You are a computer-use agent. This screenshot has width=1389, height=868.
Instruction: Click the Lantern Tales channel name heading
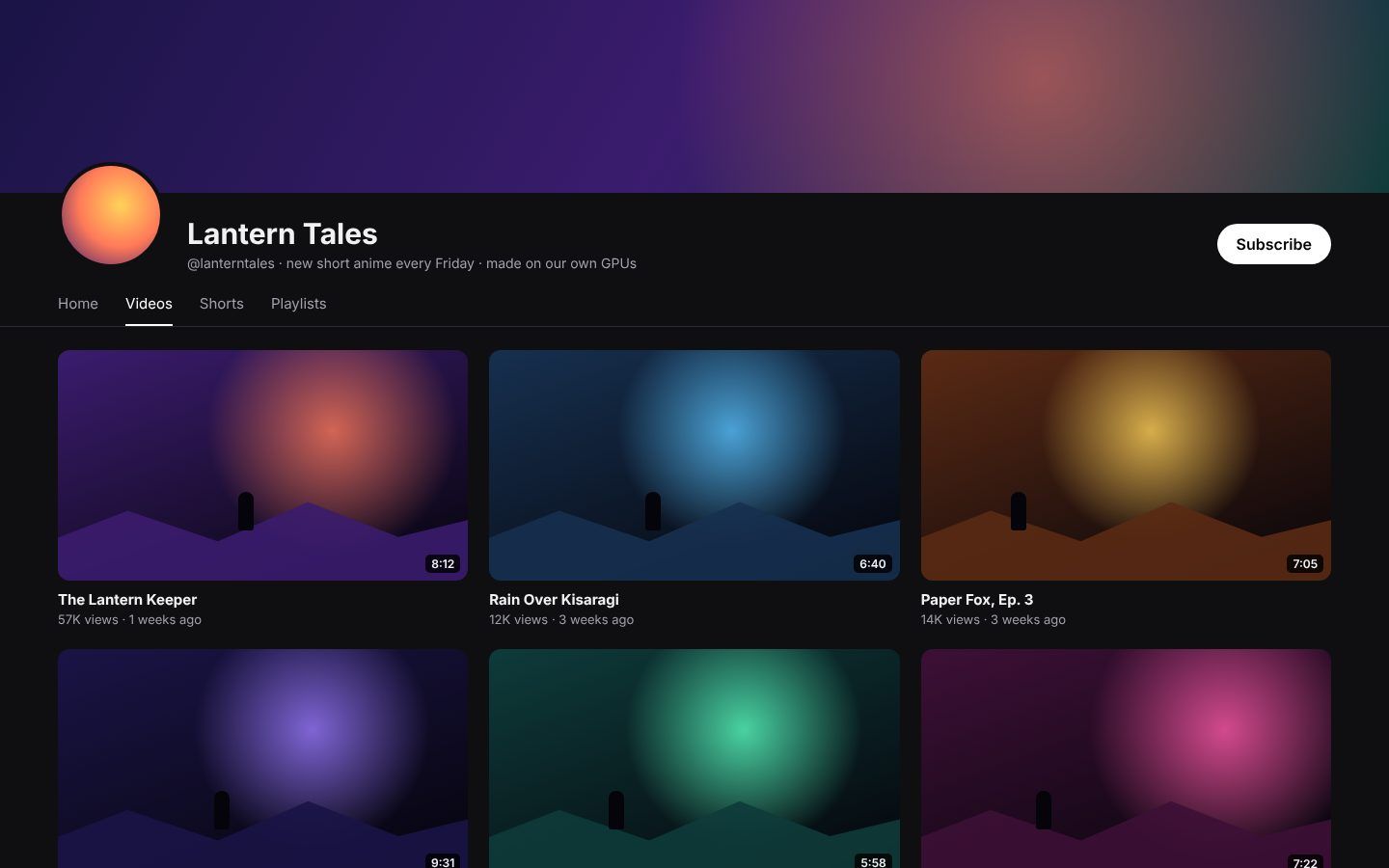coord(283,233)
